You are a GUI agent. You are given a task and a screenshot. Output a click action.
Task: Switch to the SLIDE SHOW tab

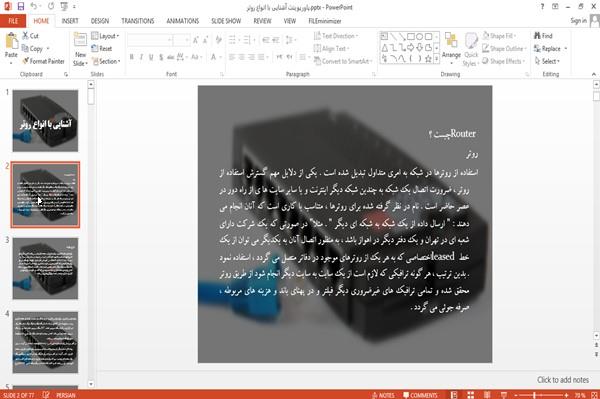click(x=226, y=21)
